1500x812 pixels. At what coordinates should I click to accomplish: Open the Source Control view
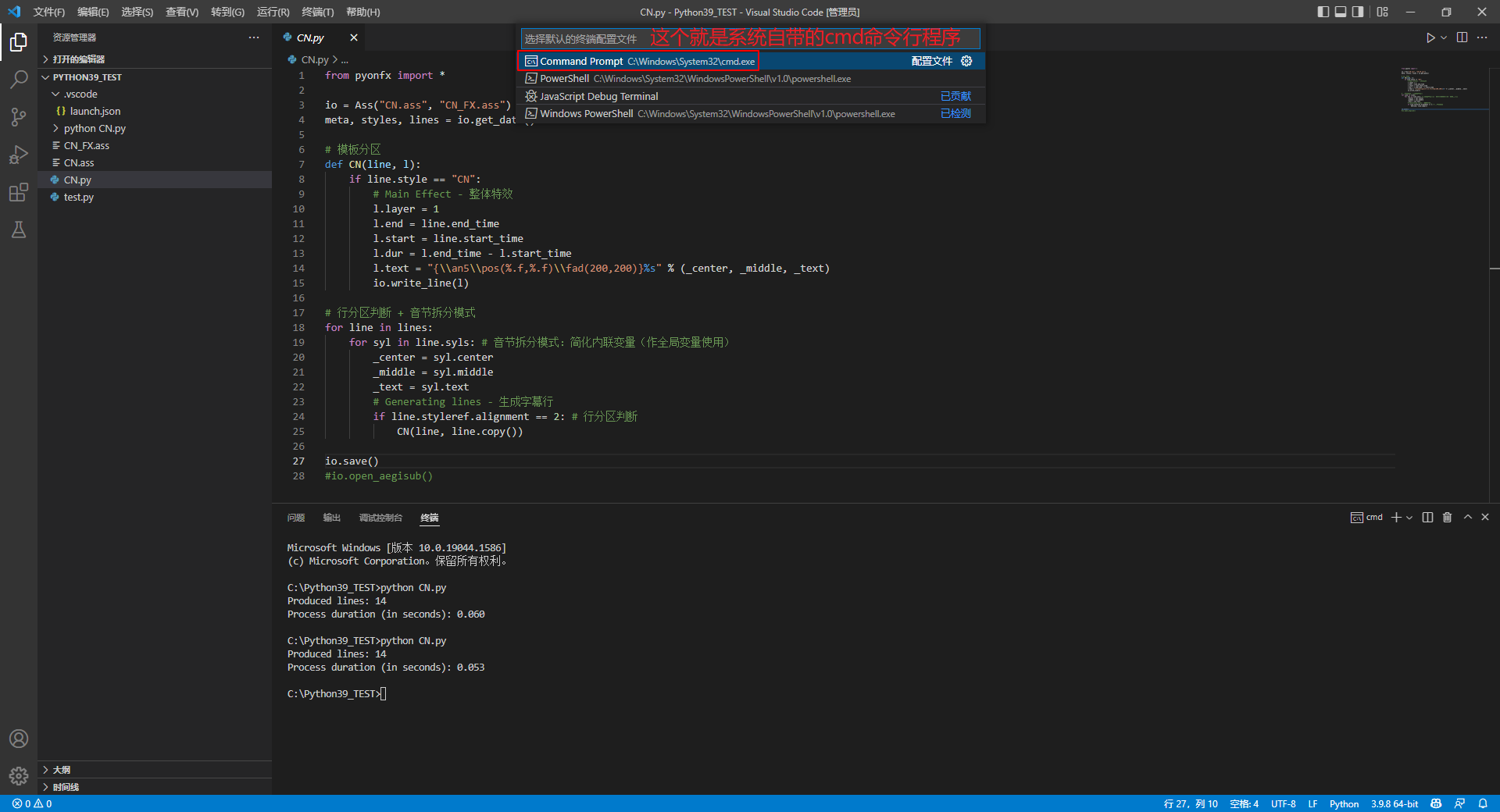(19, 116)
